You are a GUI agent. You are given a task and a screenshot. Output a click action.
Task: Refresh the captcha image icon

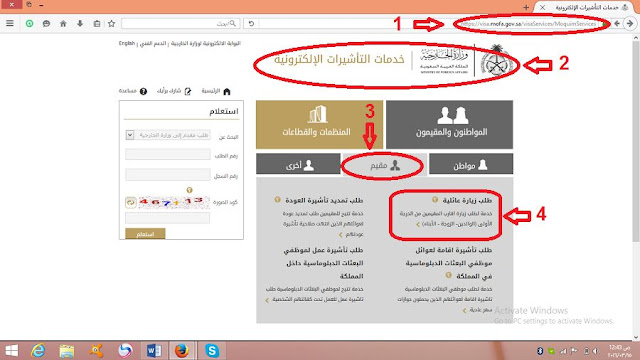click(131, 202)
